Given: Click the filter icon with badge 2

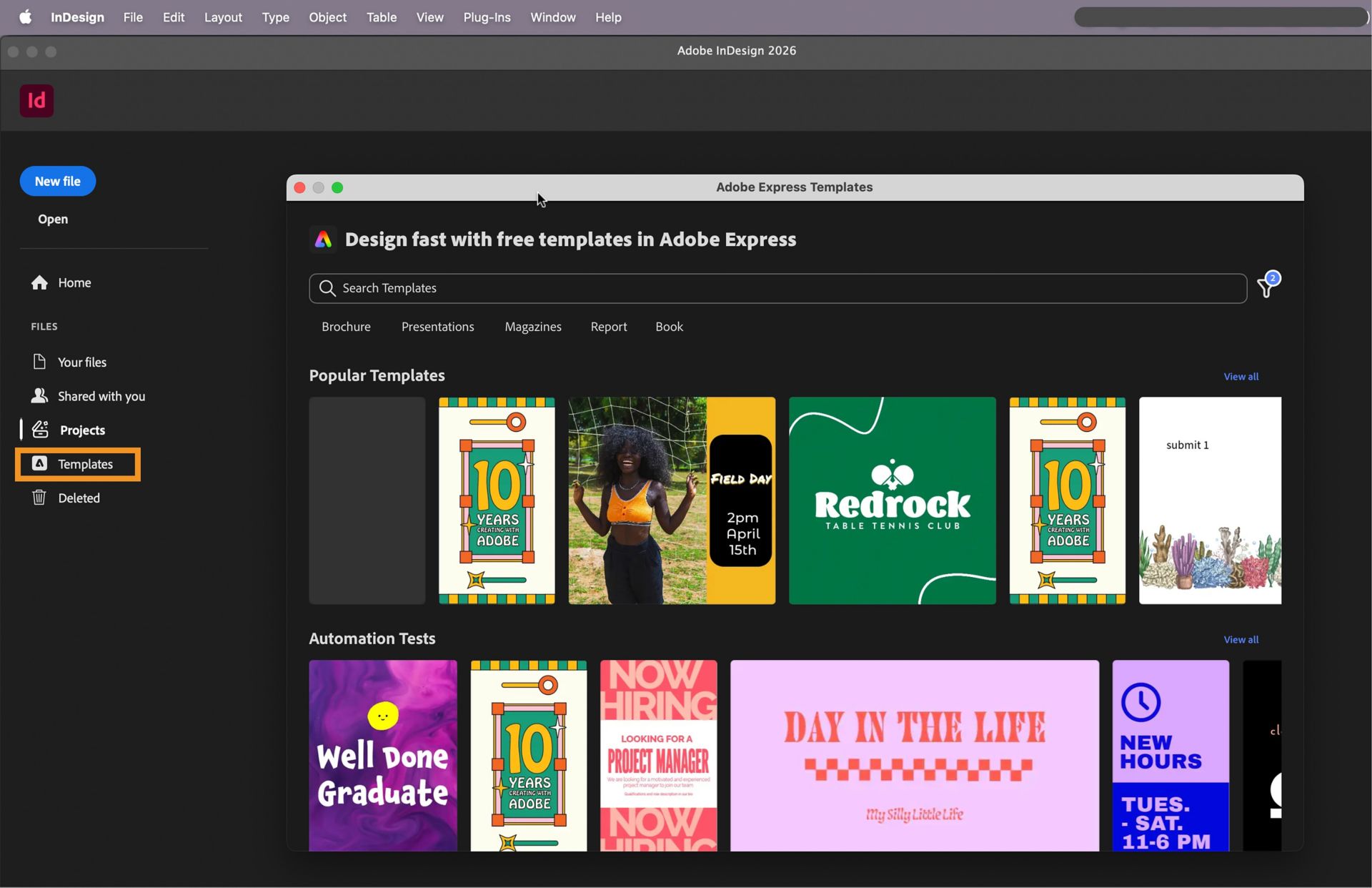Looking at the screenshot, I should click(x=1266, y=287).
